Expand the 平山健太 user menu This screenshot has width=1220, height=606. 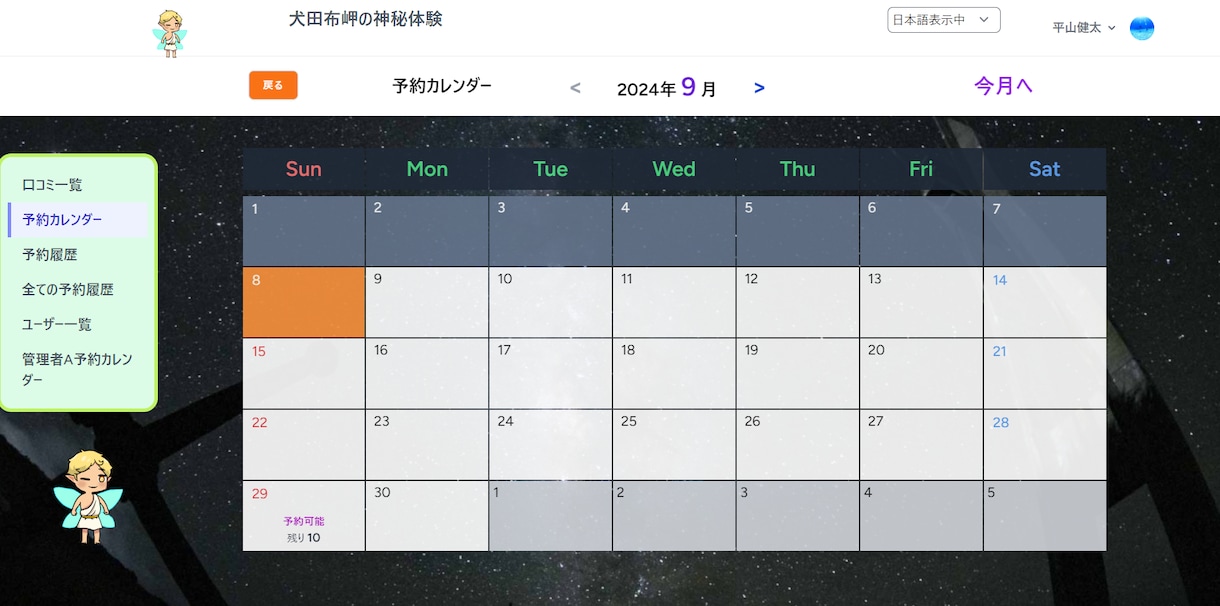pyautogui.click(x=1084, y=28)
